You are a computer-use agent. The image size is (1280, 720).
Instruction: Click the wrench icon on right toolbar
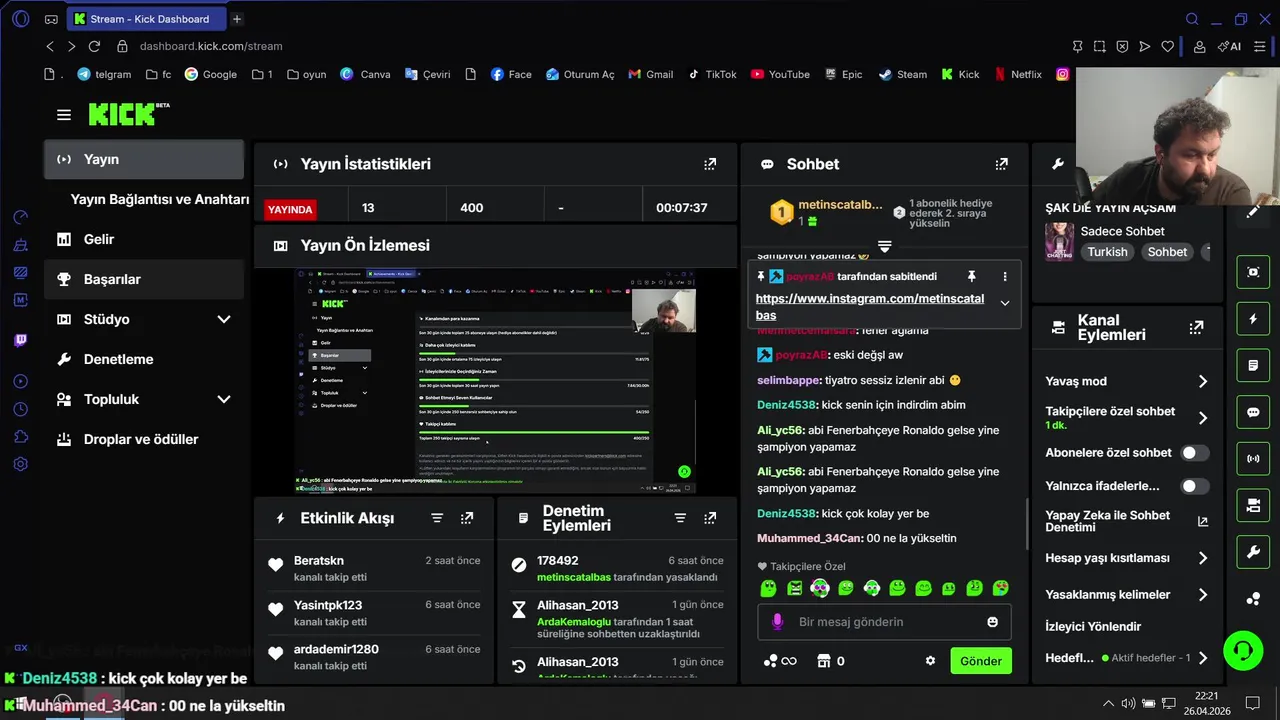pyautogui.click(x=1253, y=552)
